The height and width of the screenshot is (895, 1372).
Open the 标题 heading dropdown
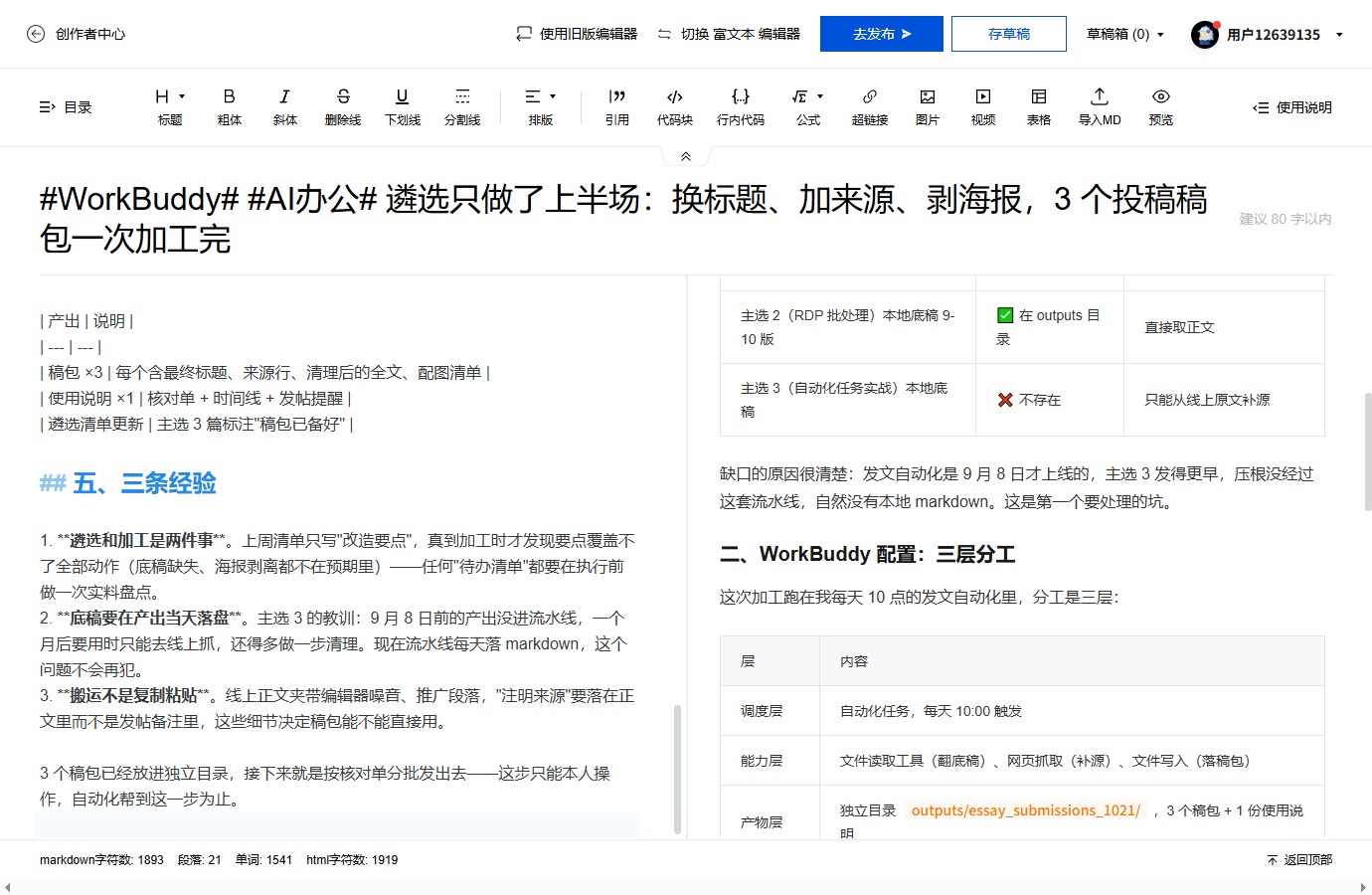pos(170,107)
